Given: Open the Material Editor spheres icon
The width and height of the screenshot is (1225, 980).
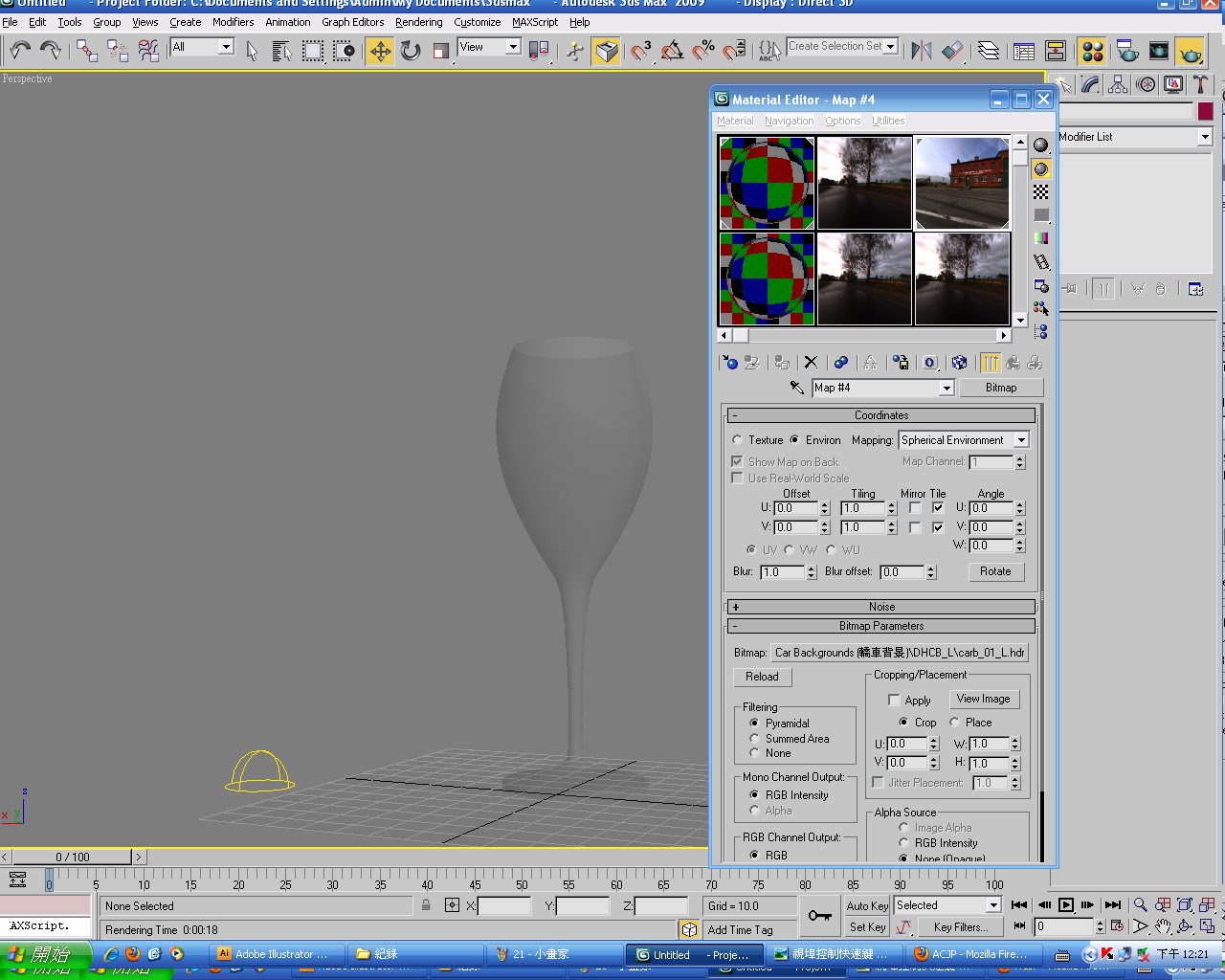Looking at the screenshot, I should pyautogui.click(x=1092, y=51).
